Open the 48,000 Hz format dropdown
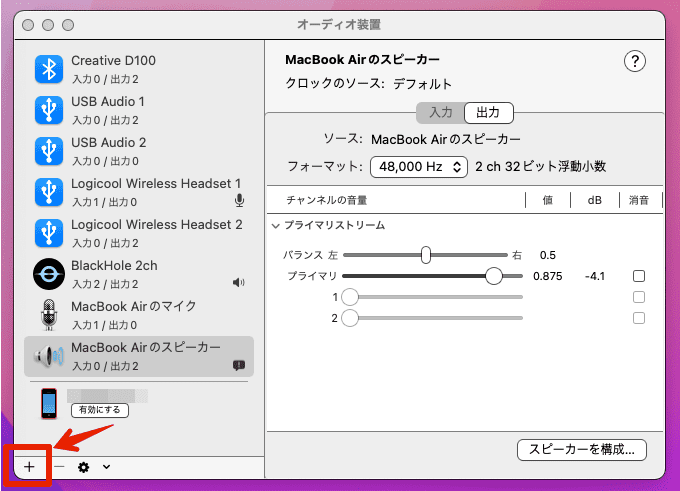680x491 pixels. click(x=418, y=167)
